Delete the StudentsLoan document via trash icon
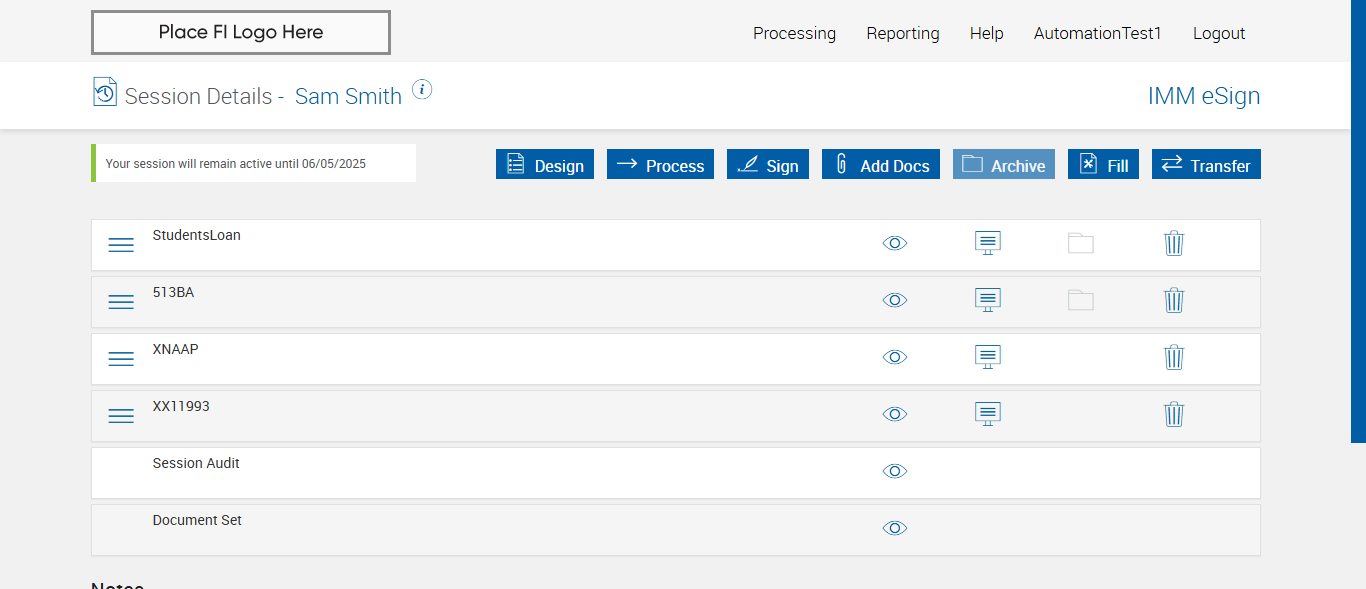Image resolution: width=1366 pixels, height=589 pixels. (1174, 243)
